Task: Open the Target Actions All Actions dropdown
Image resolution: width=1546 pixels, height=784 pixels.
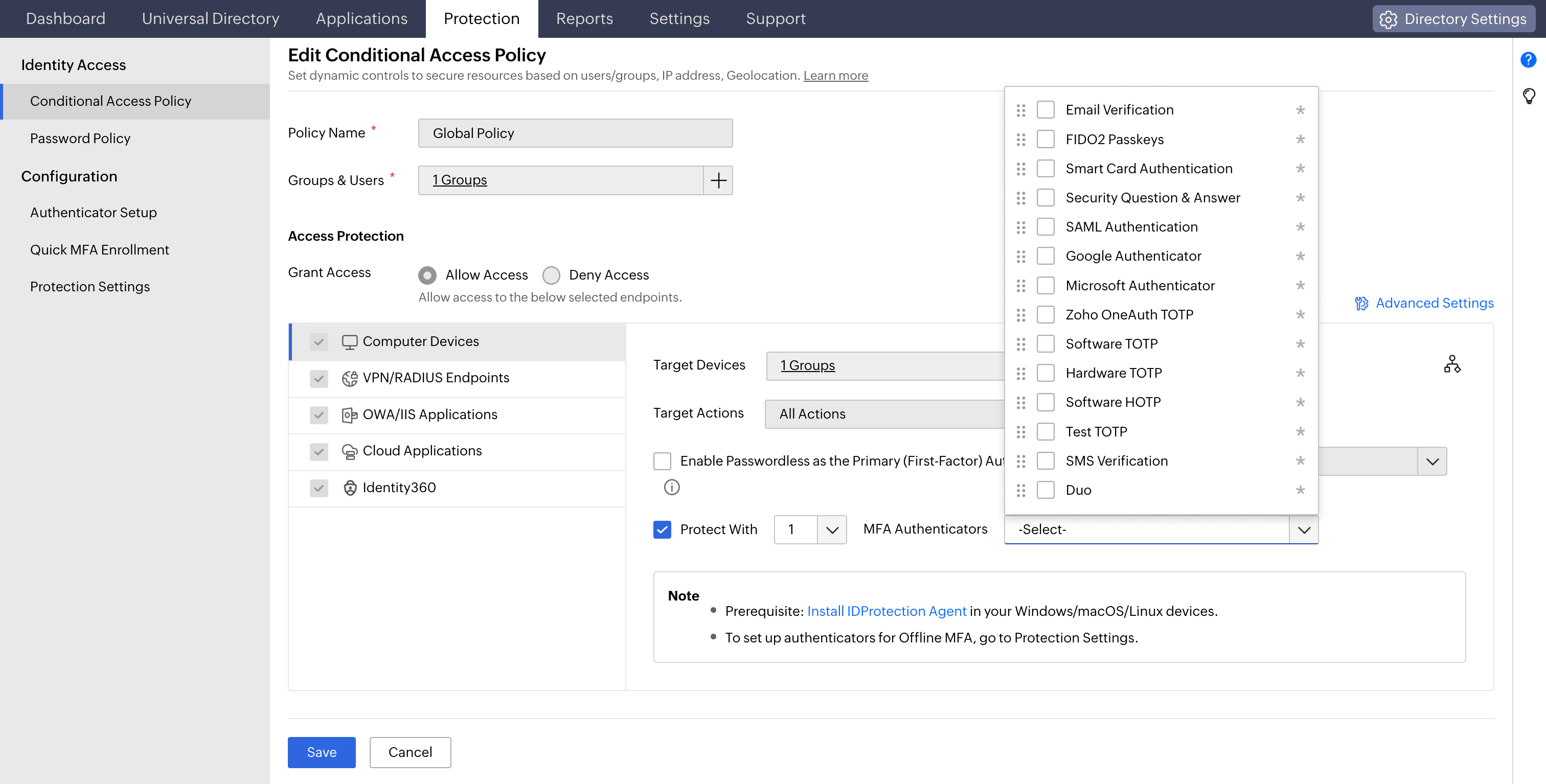Action: click(x=884, y=414)
